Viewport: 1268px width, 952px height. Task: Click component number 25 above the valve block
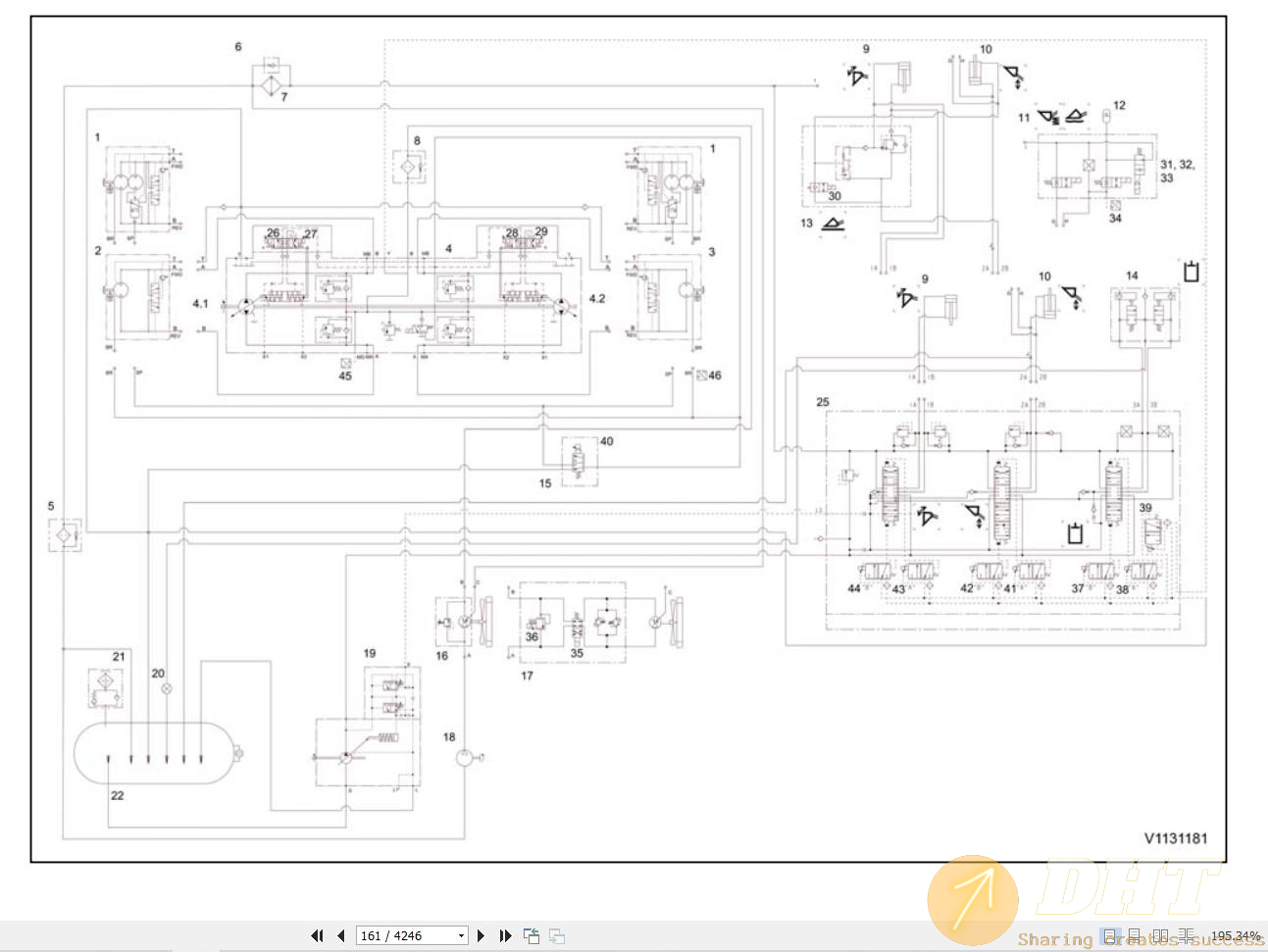[822, 402]
